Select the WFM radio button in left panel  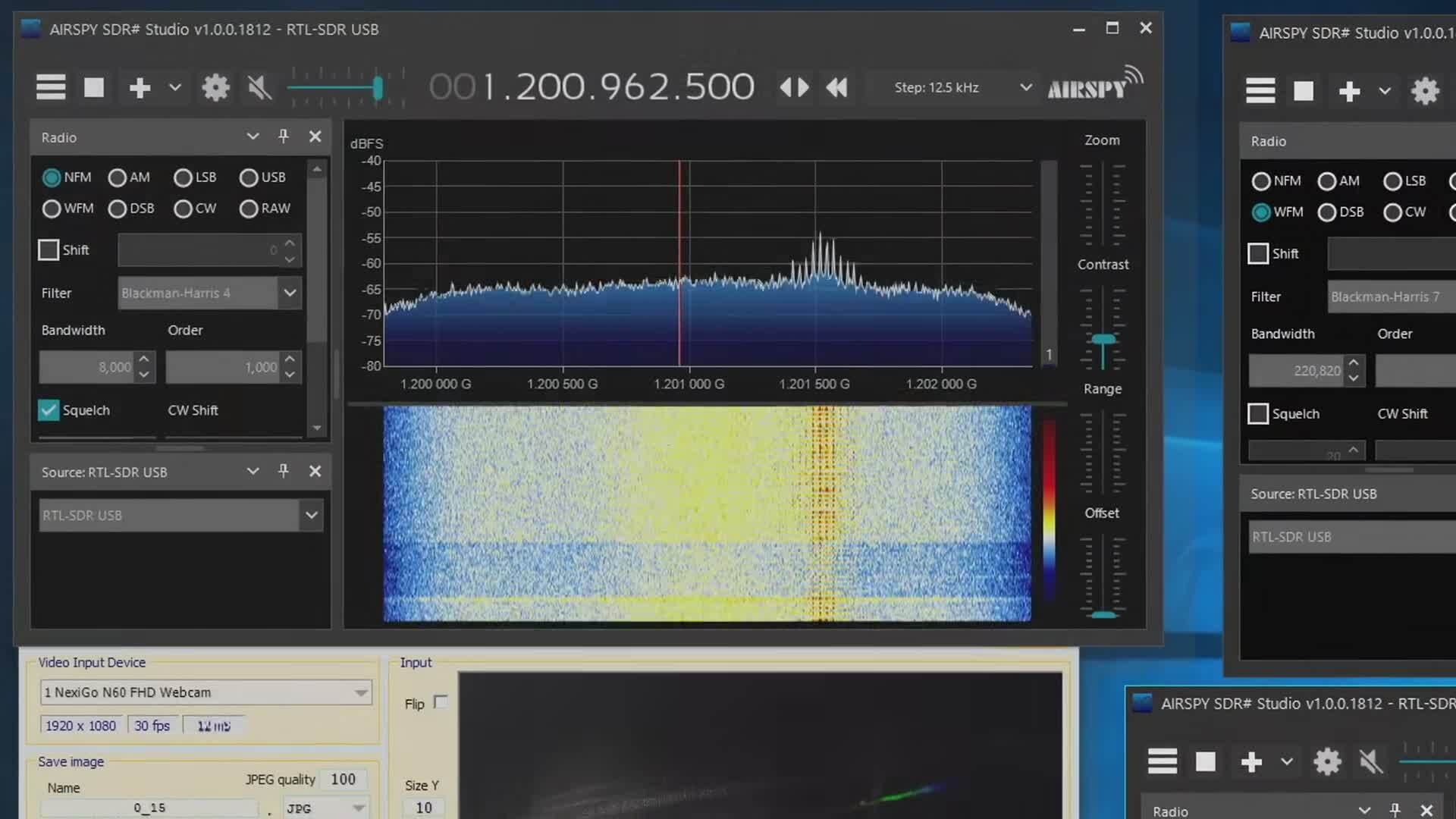(52, 209)
